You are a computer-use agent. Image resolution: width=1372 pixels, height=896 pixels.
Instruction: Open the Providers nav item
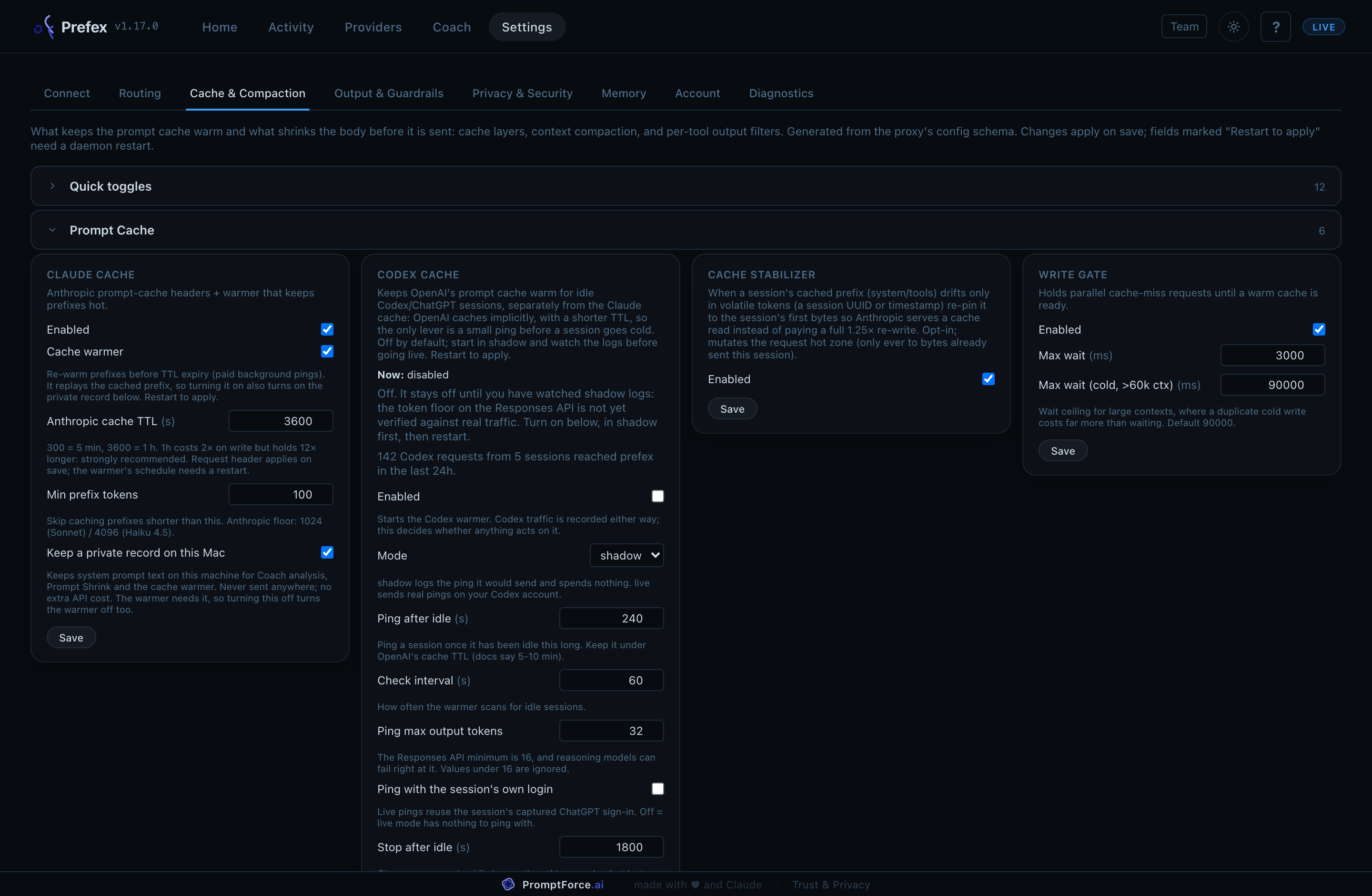tap(373, 27)
